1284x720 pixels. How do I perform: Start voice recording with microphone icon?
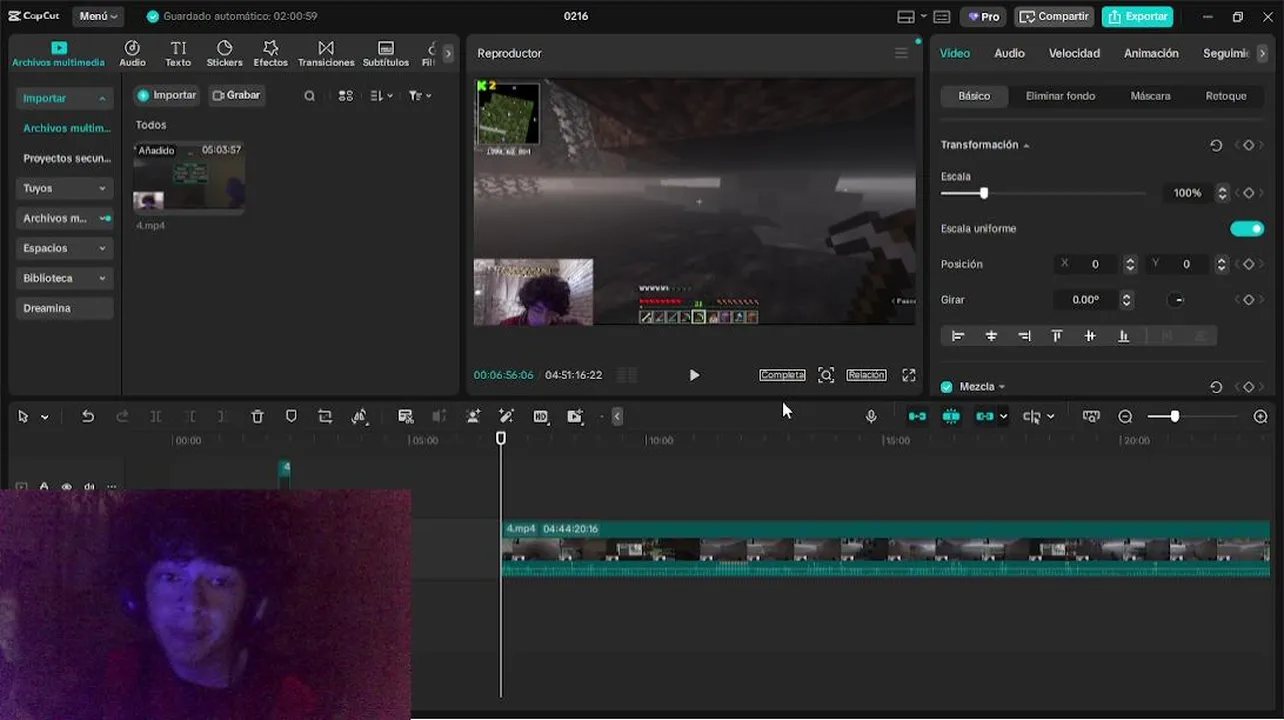[871, 416]
